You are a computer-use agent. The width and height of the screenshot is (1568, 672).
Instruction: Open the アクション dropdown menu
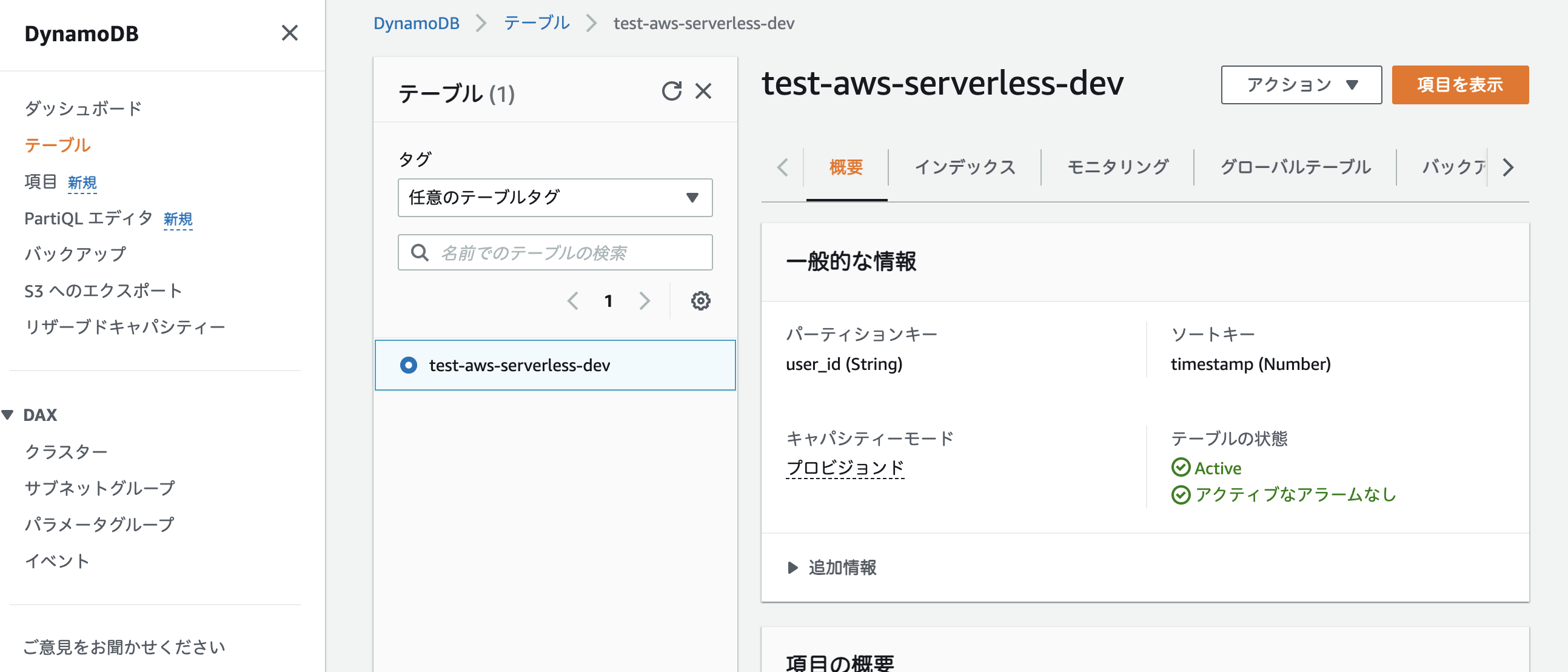click(x=1301, y=85)
